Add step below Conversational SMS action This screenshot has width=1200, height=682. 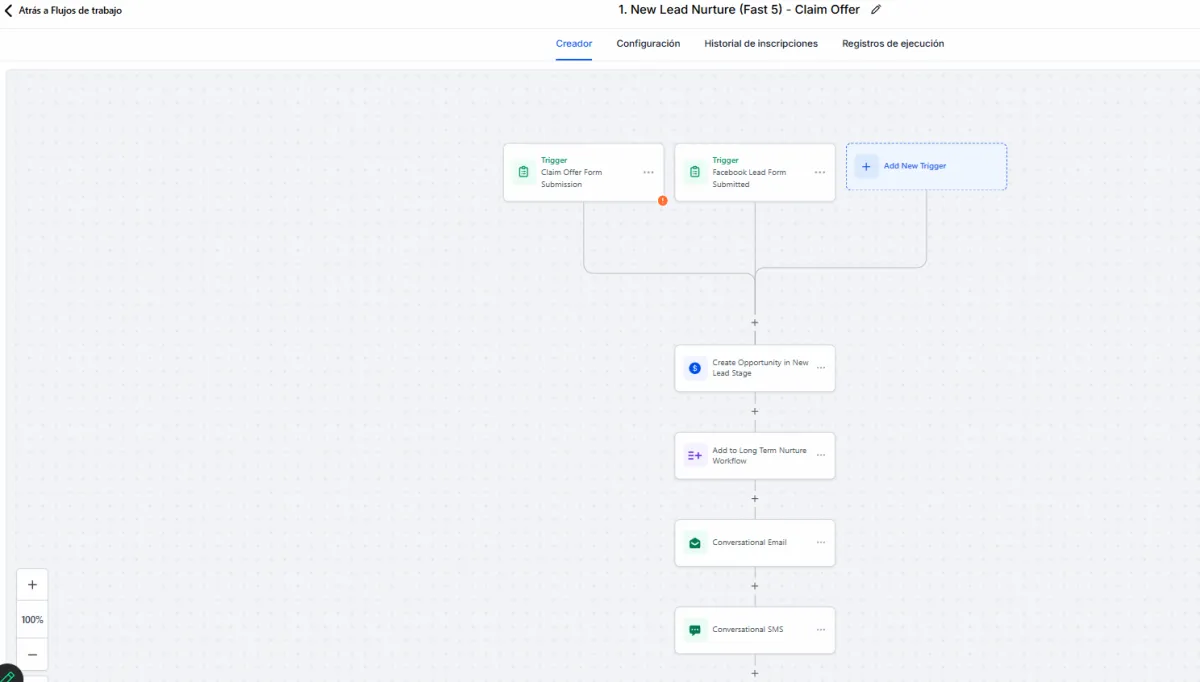755,673
